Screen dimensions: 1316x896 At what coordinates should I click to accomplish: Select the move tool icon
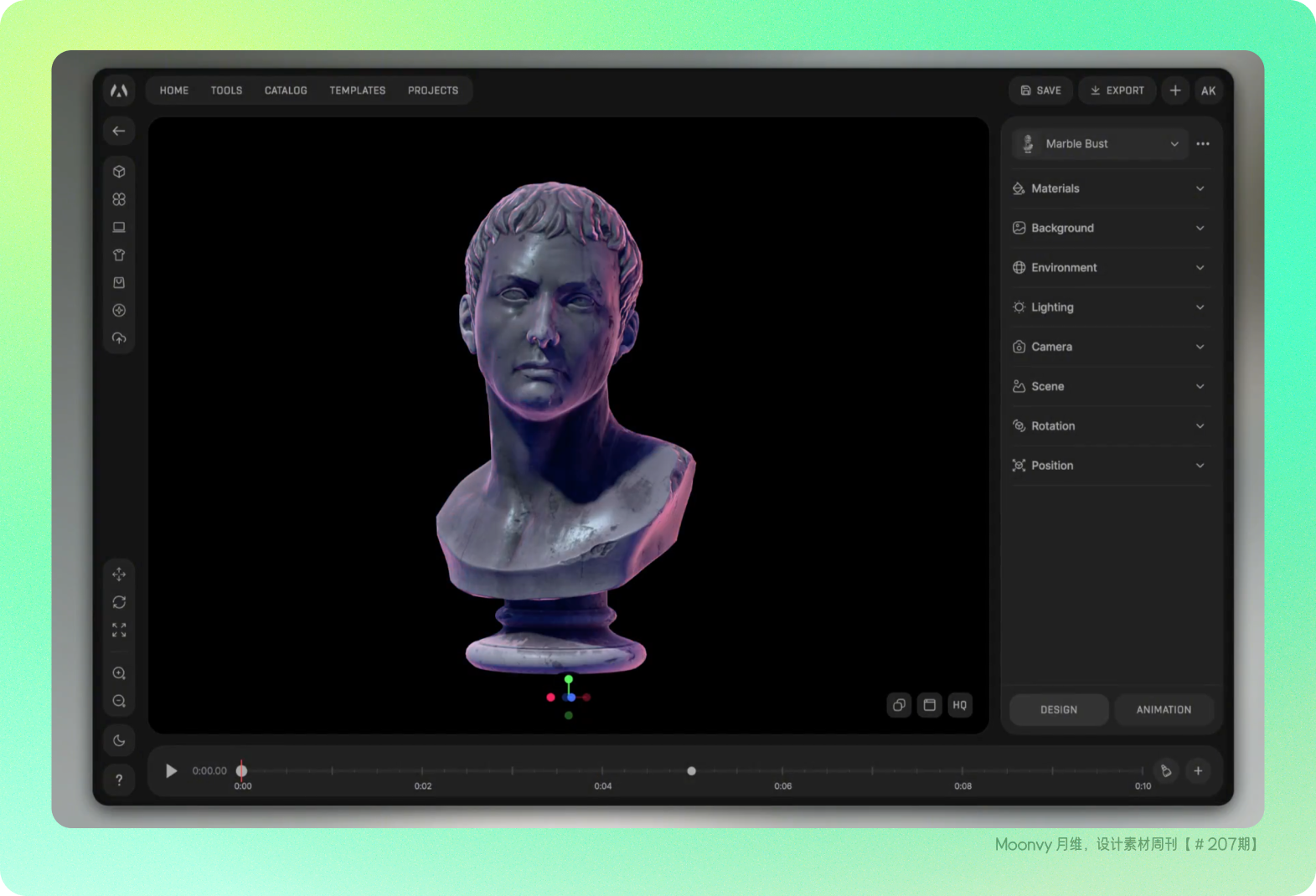tap(119, 574)
